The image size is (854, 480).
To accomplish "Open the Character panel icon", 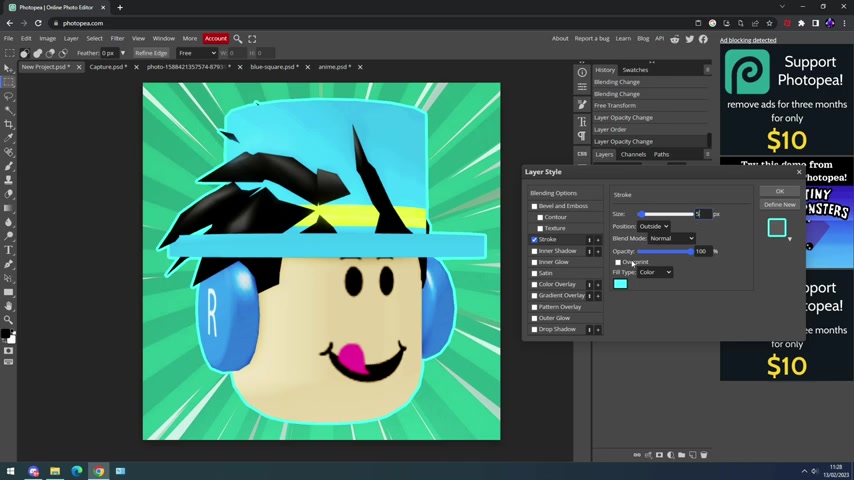I will click(582, 121).
